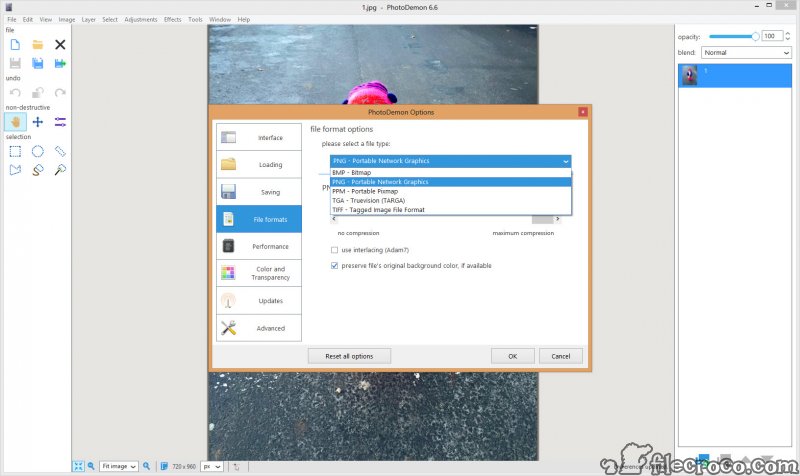Screen dimensions: 800x476
Task: Choose PNG - Portable Network Graphics list entry
Action: point(451,182)
